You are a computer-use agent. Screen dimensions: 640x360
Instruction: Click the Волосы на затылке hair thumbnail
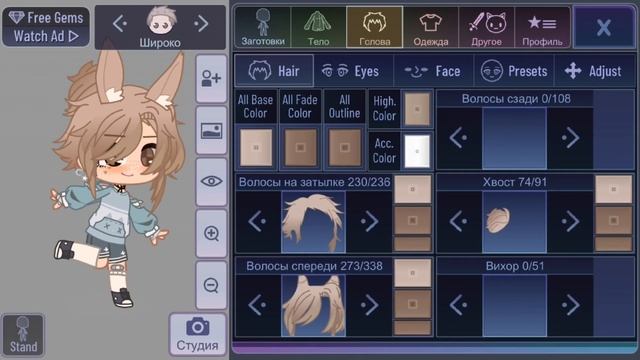(x=313, y=222)
